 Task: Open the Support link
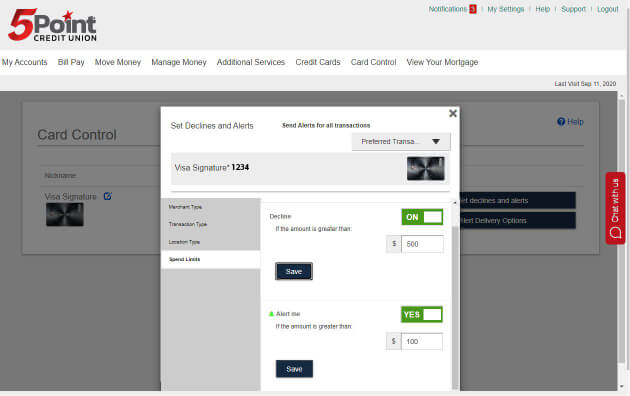[x=573, y=9]
